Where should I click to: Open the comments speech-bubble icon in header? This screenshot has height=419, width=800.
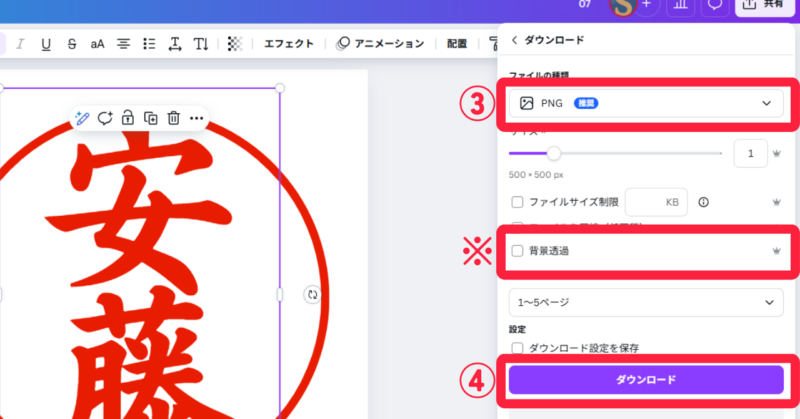(x=715, y=5)
